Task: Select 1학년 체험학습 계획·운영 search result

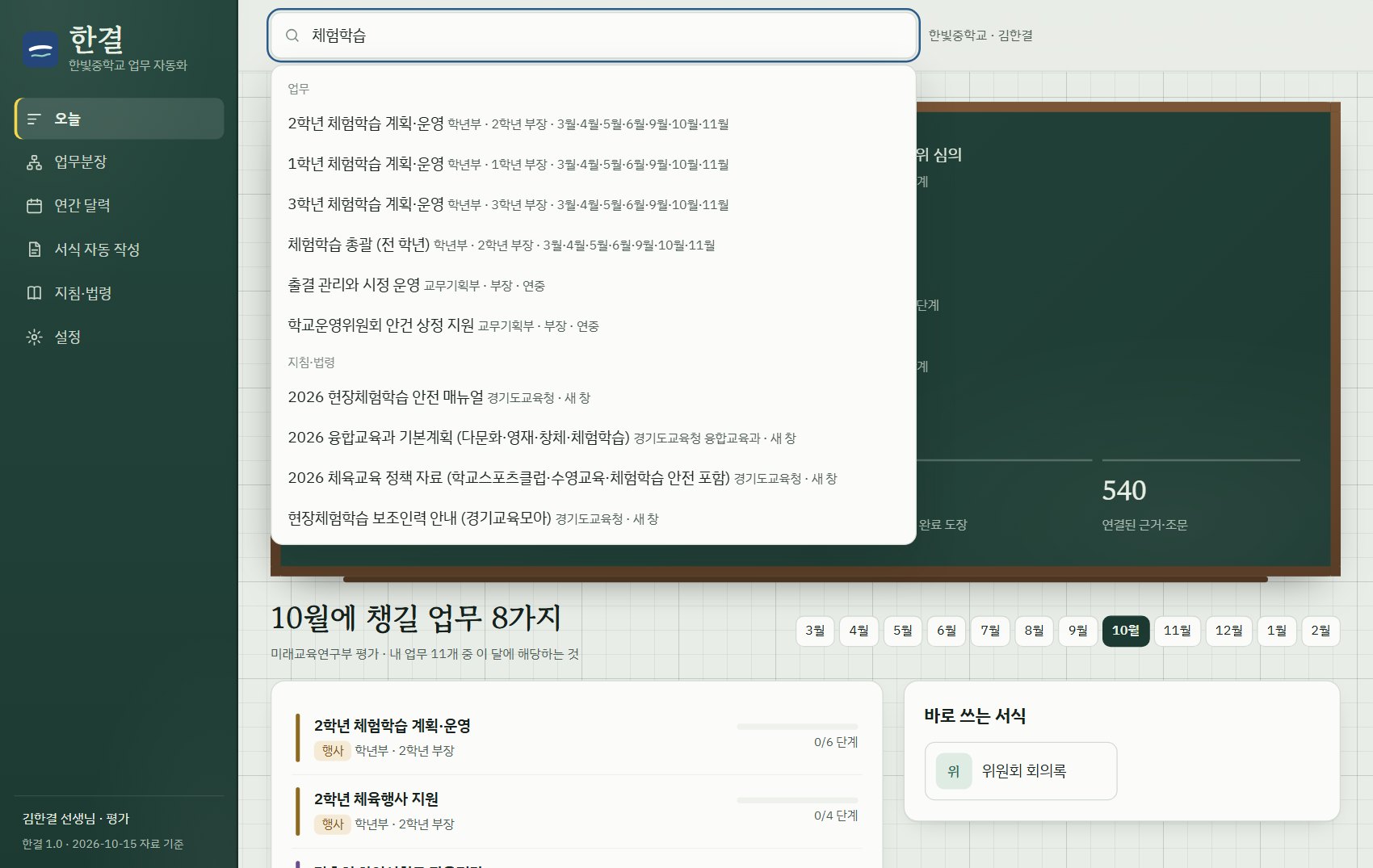Action: click(594, 164)
